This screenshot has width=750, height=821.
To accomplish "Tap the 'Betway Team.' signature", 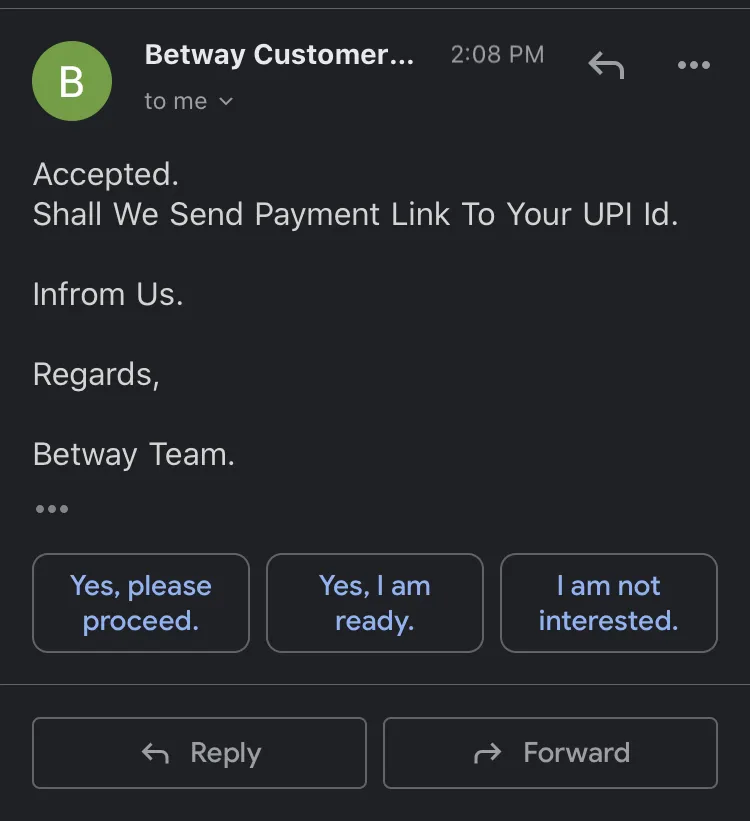I will [x=134, y=454].
